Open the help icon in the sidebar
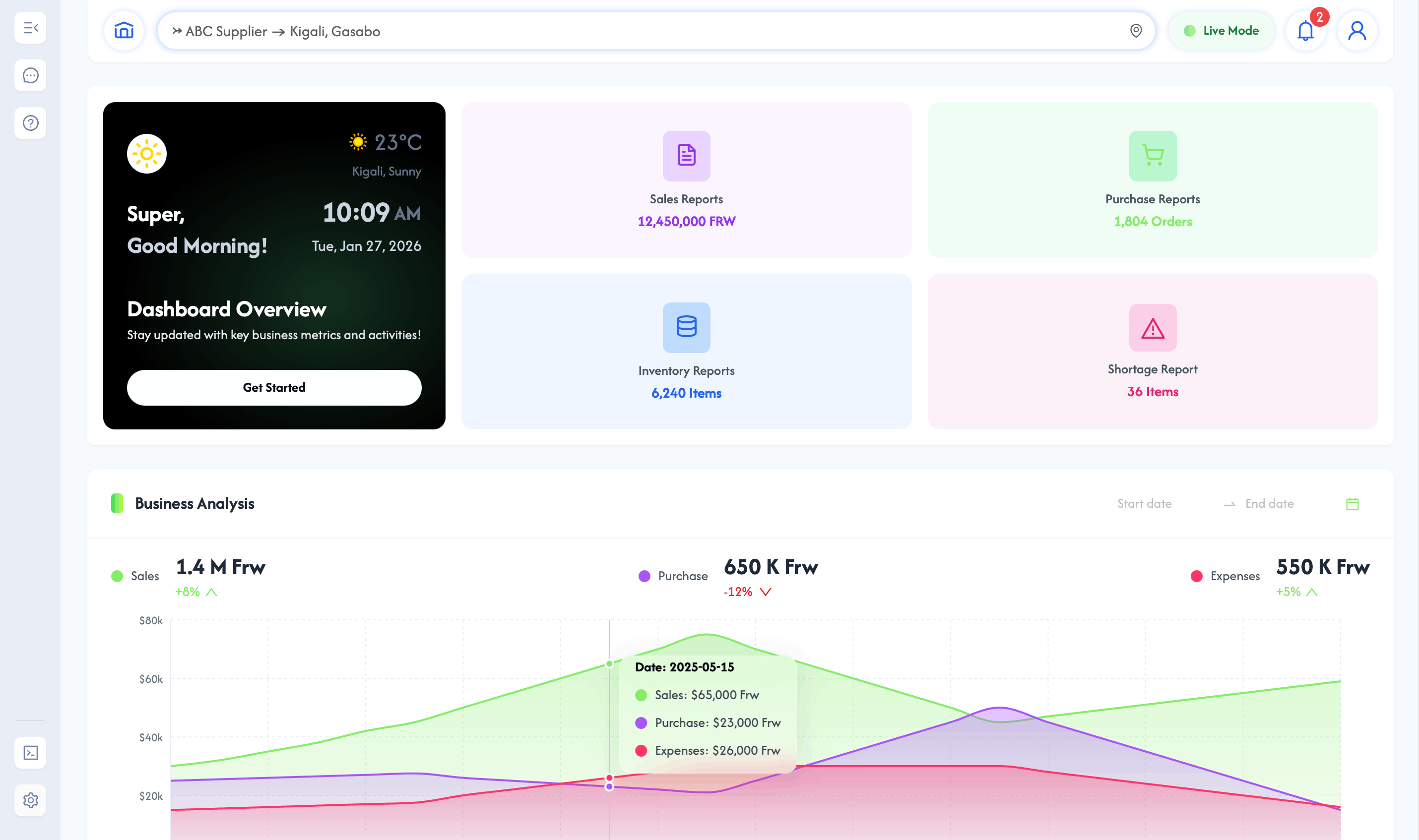The width and height of the screenshot is (1419, 840). [30, 123]
